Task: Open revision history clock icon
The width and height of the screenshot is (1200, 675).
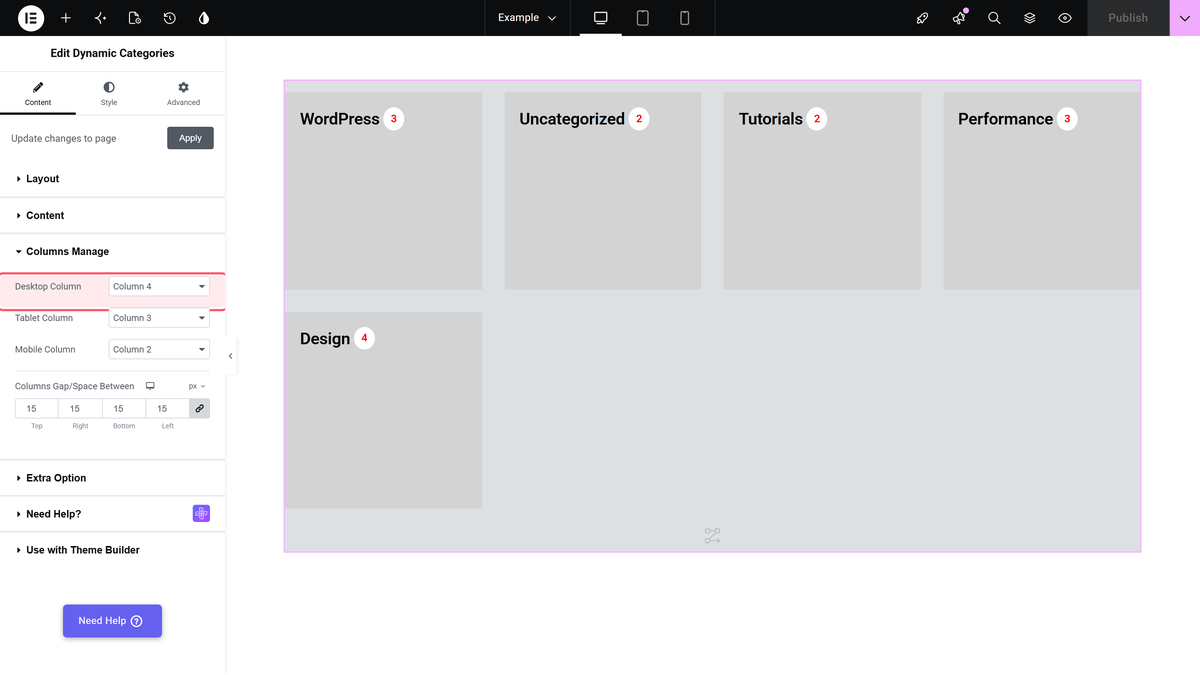Action: (x=169, y=18)
